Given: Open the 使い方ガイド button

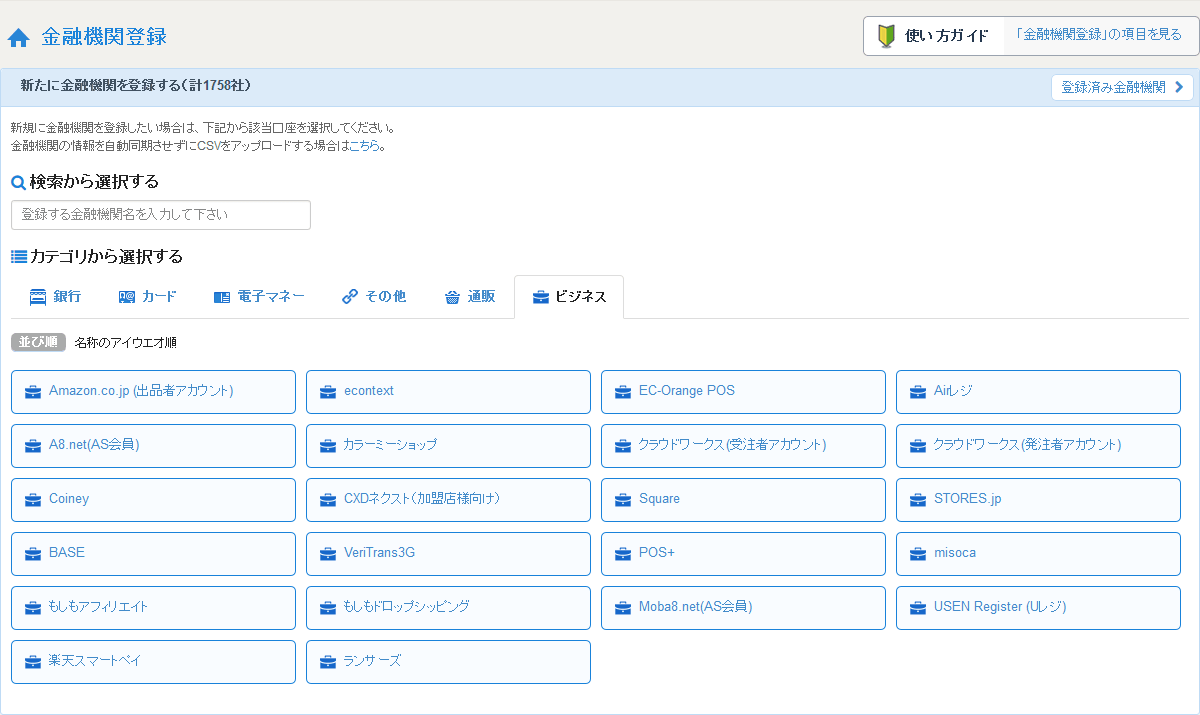Looking at the screenshot, I should pos(934,36).
